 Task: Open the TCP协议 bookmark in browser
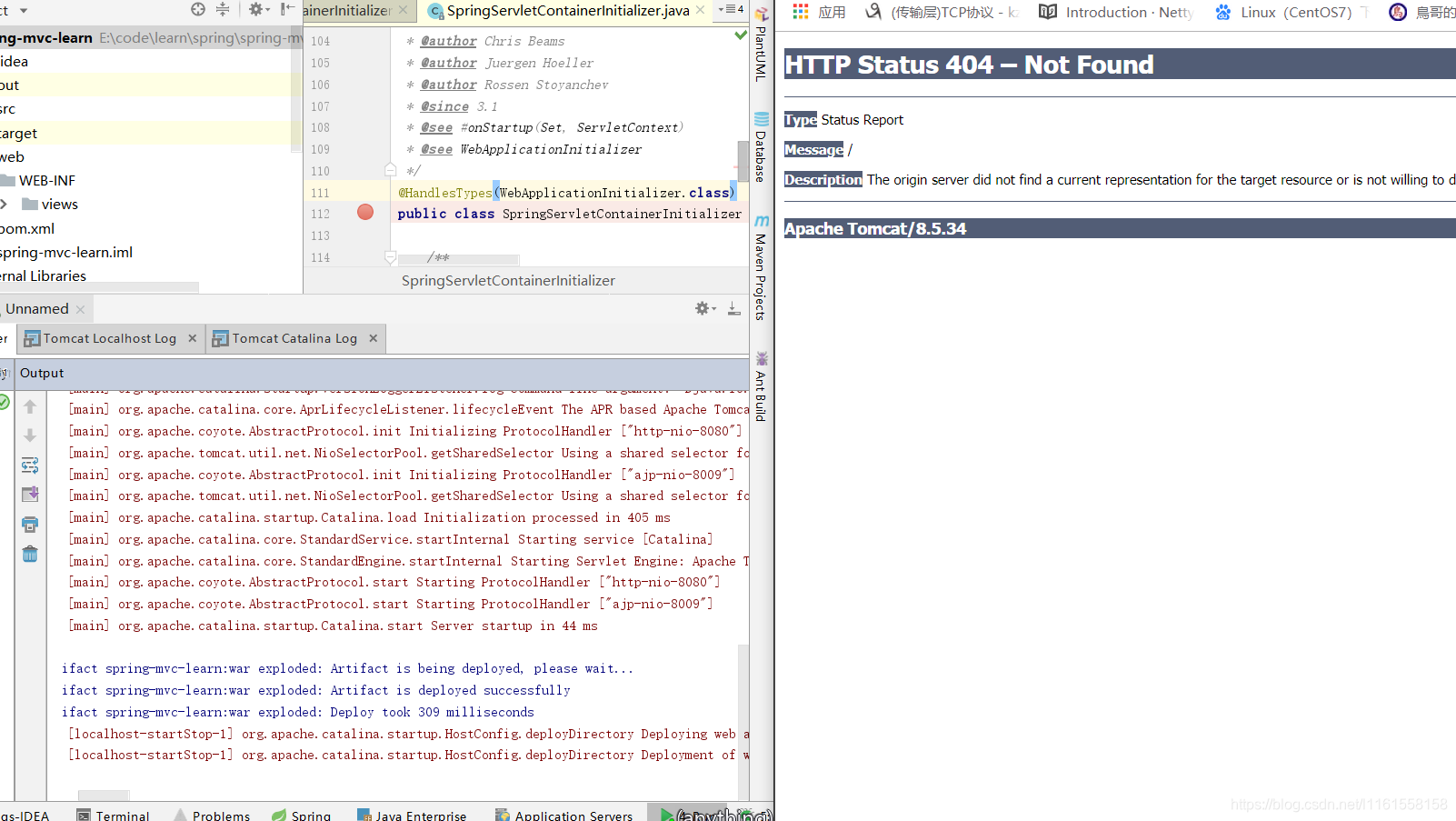(x=942, y=12)
